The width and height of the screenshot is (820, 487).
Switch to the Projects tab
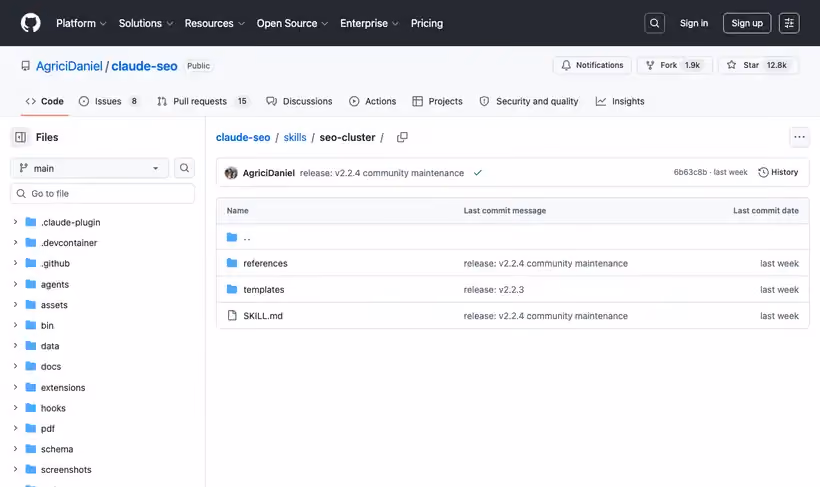437,101
